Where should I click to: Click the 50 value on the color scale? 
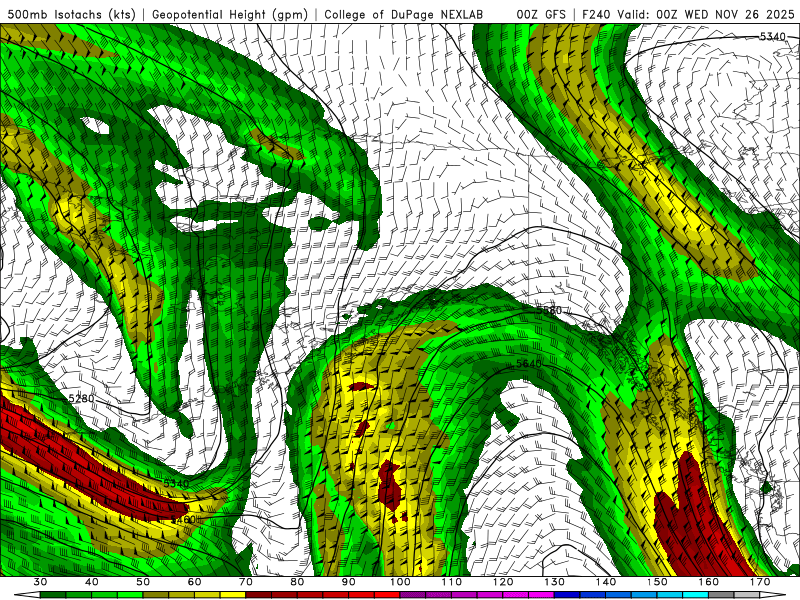click(x=143, y=582)
